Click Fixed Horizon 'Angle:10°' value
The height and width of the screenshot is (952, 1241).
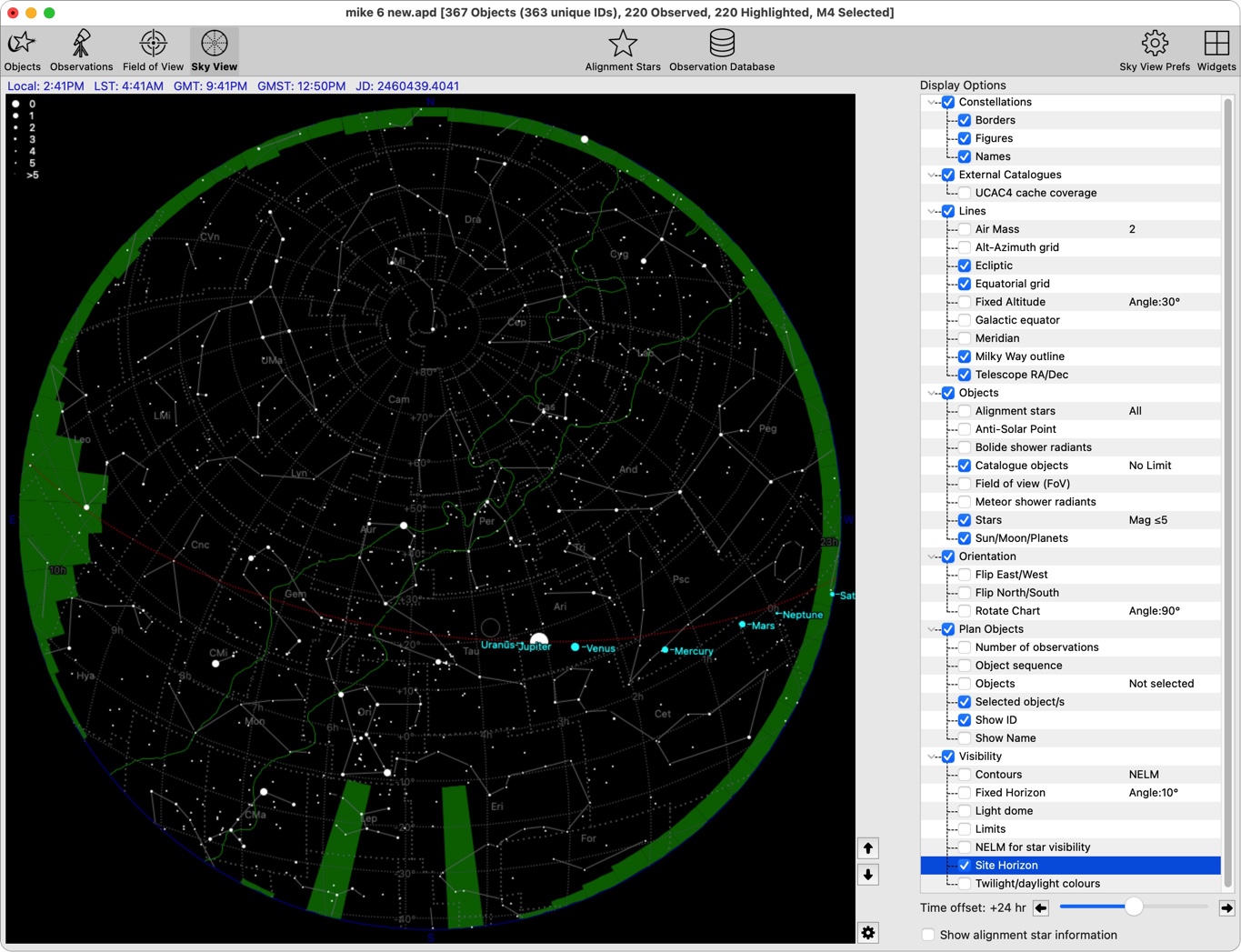pyautogui.click(x=1154, y=793)
